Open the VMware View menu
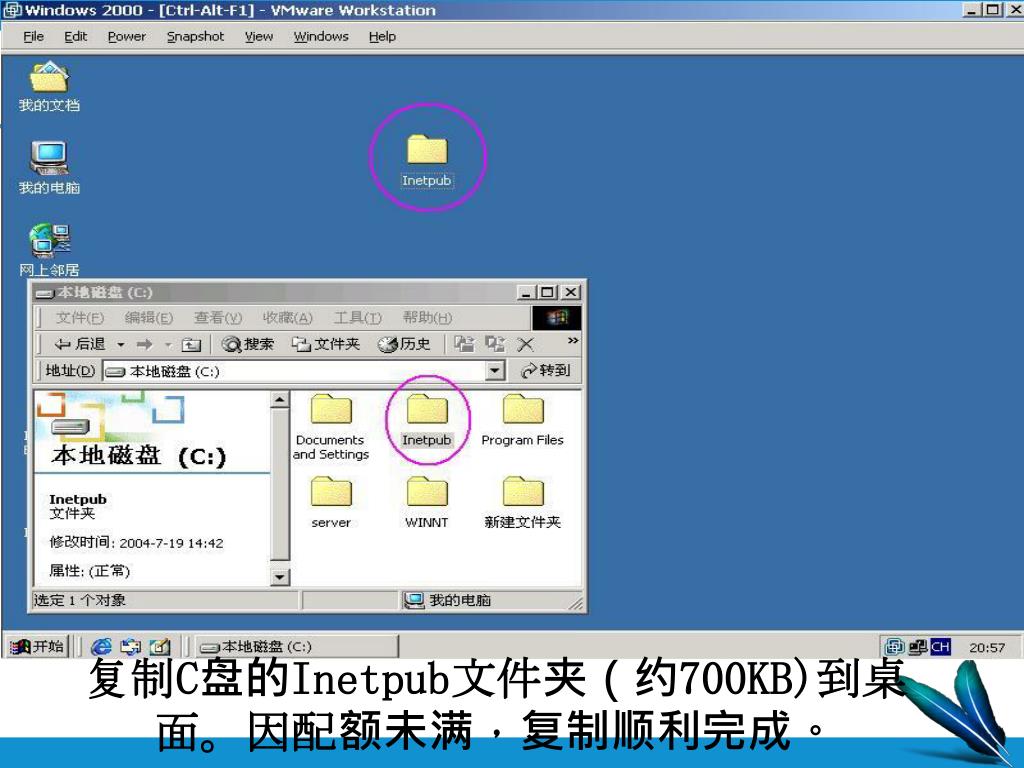 (x=259, y=37)
